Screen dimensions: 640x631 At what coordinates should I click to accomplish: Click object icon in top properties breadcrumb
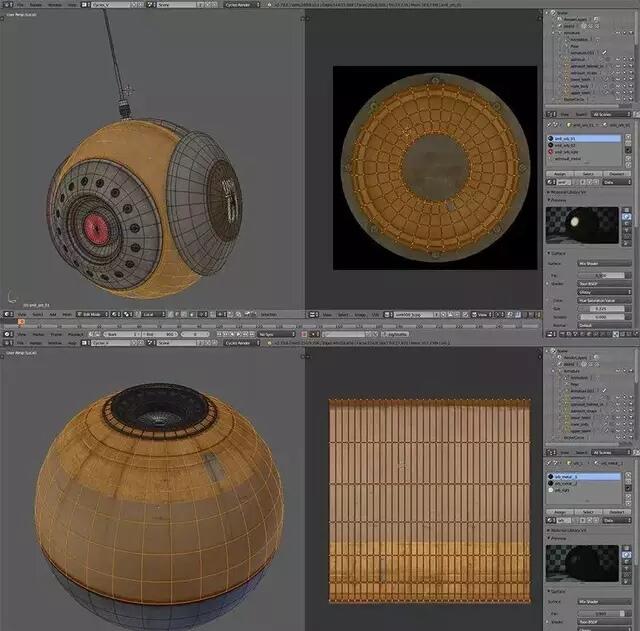569,124
